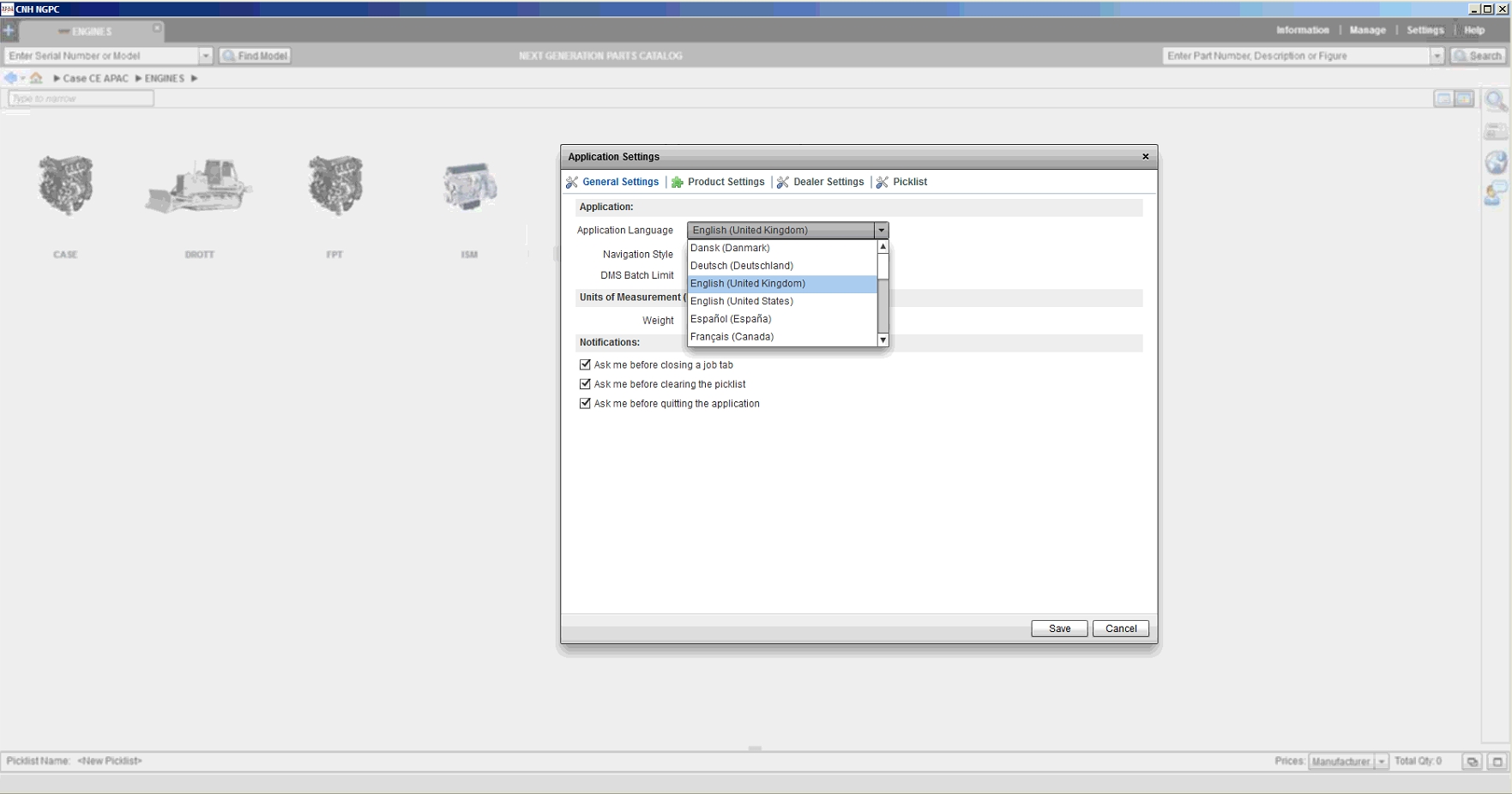This screenshot has height=794, width=1512.
Task: Click ENGINES breadcrumb
Action: pos(164,78)
